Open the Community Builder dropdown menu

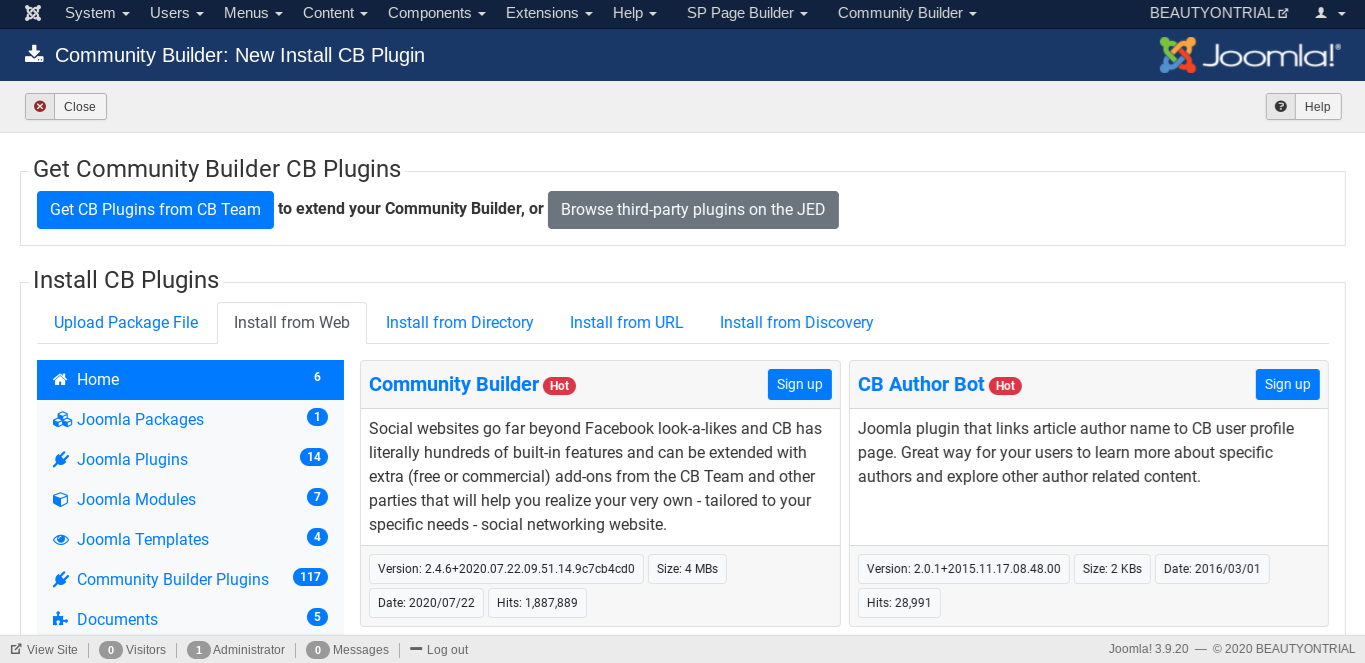coord(907,13)
